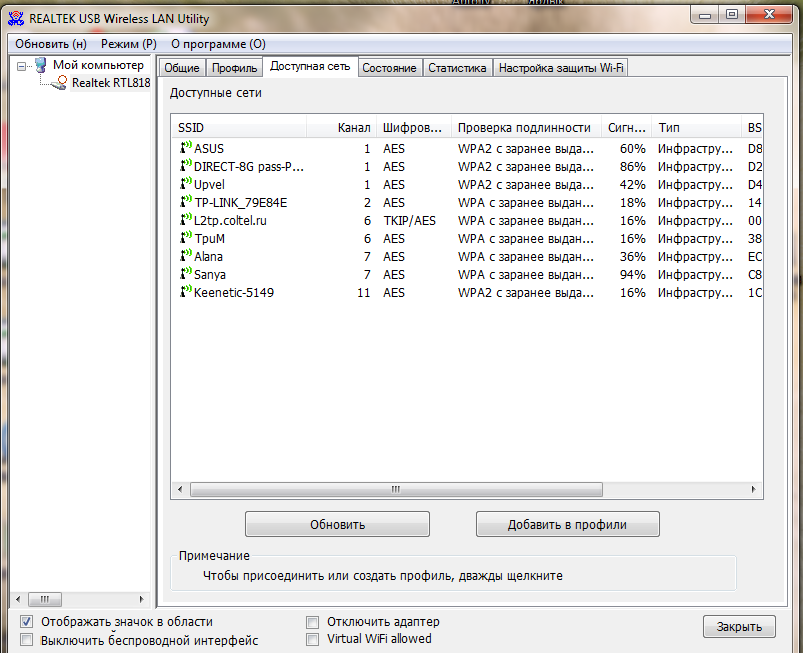Click the network list scroll left arrow
Screen dimensions: 803x653
click(x=180, y=490)
